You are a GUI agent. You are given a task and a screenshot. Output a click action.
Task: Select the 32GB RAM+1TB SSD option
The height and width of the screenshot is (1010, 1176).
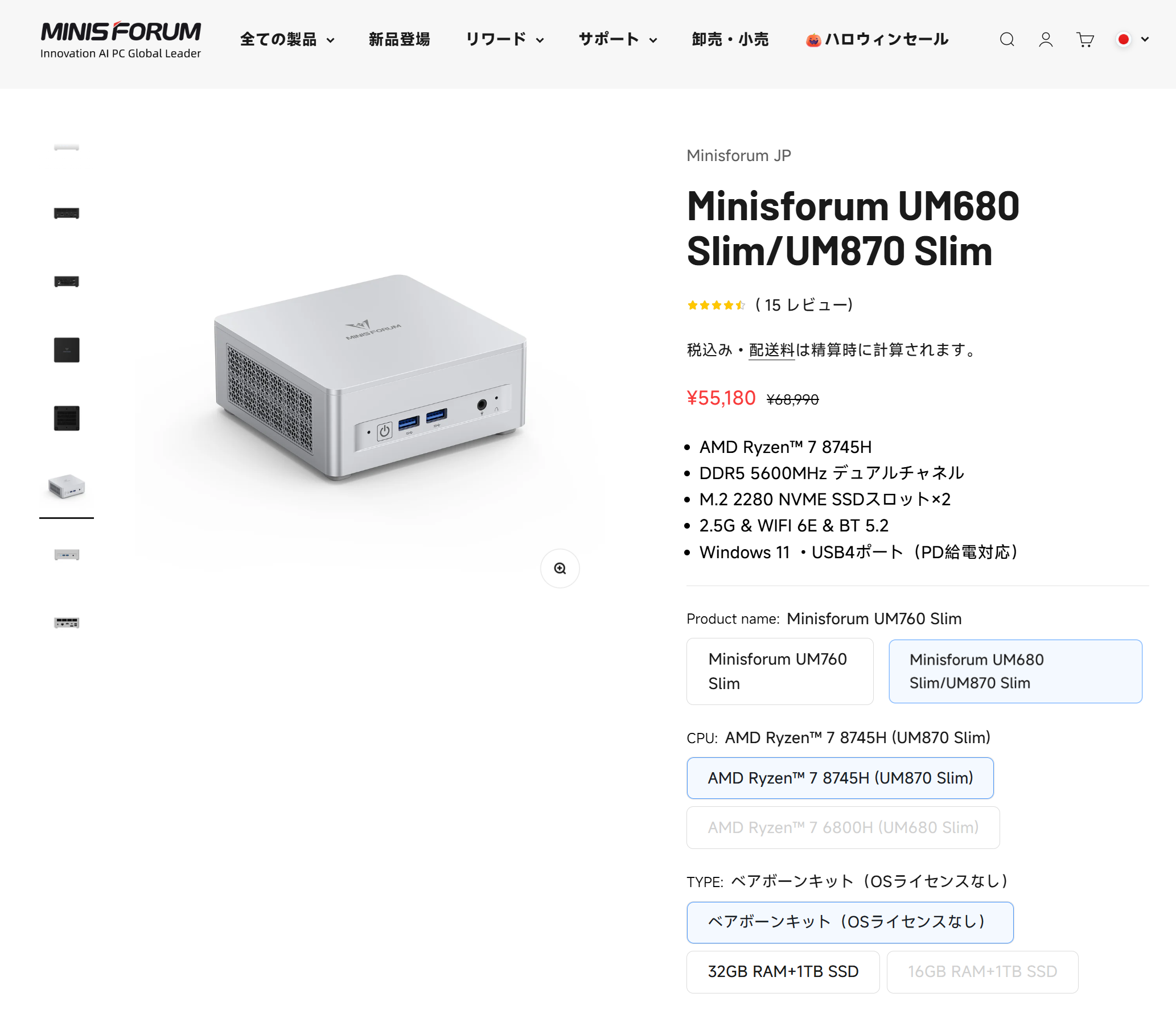(x=782, y=971)
